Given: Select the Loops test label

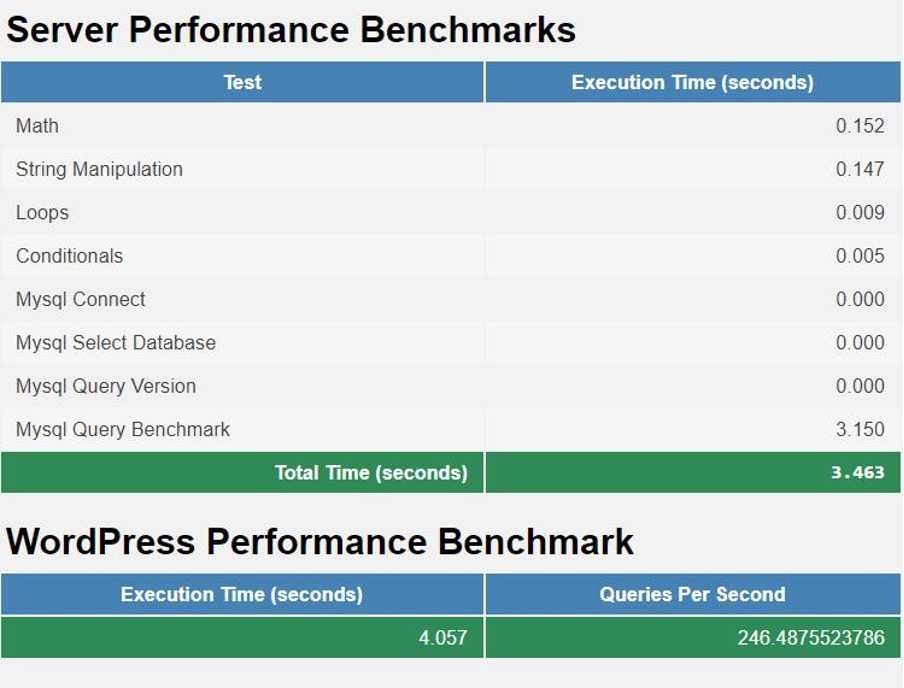Looking at the screenshot, I should coord(42,212).
